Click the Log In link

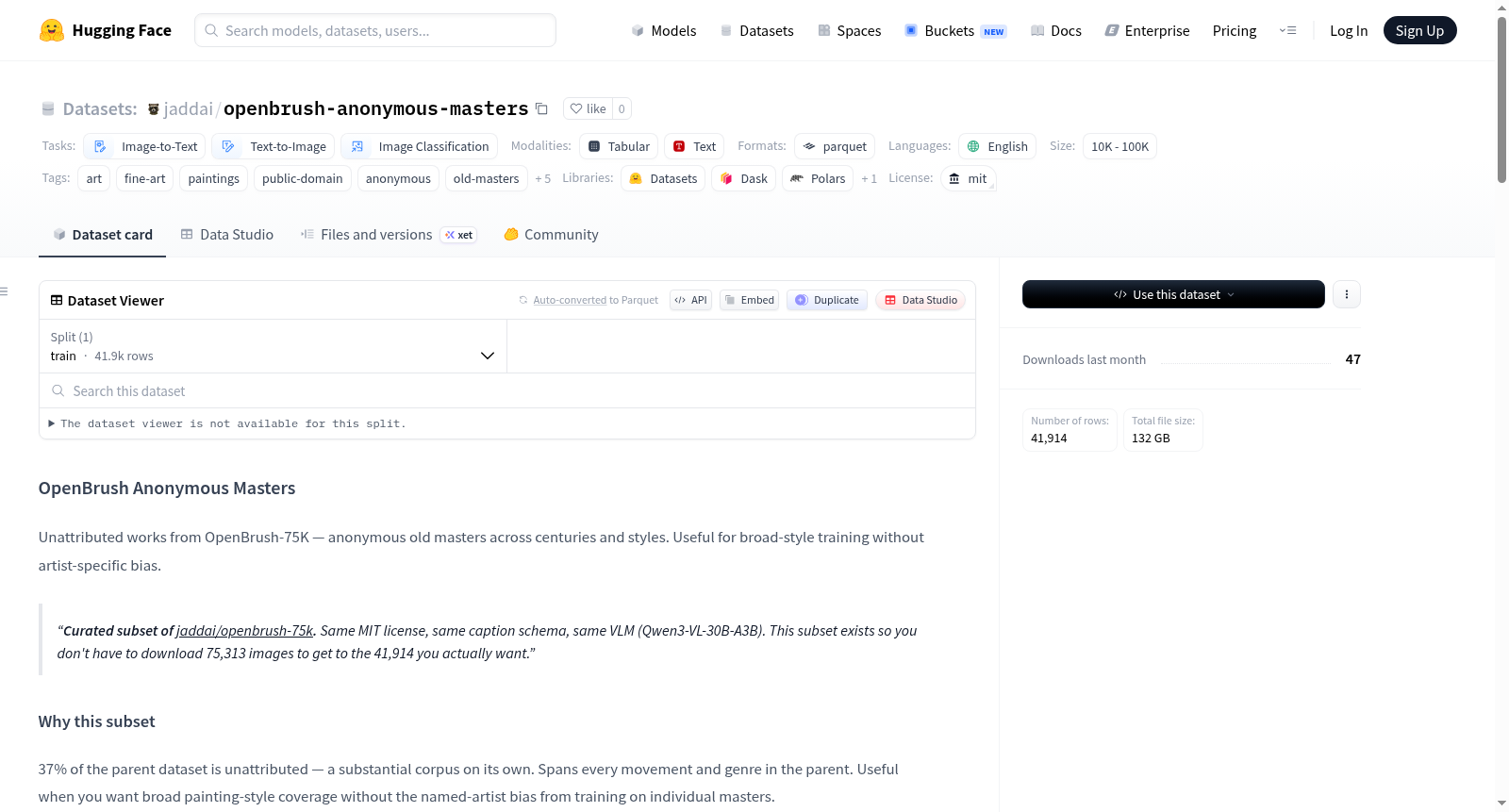(x=1349, y=30)
